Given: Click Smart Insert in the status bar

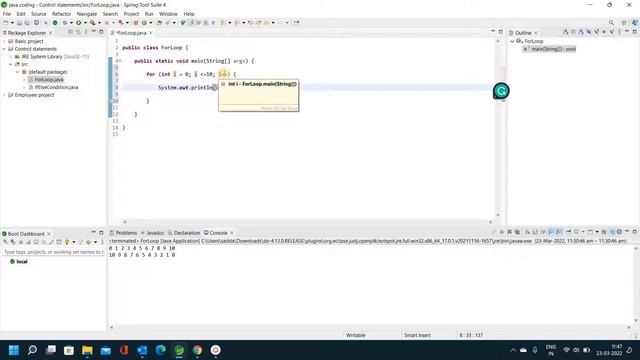Looking at the screenshot, I should point(417,335).
